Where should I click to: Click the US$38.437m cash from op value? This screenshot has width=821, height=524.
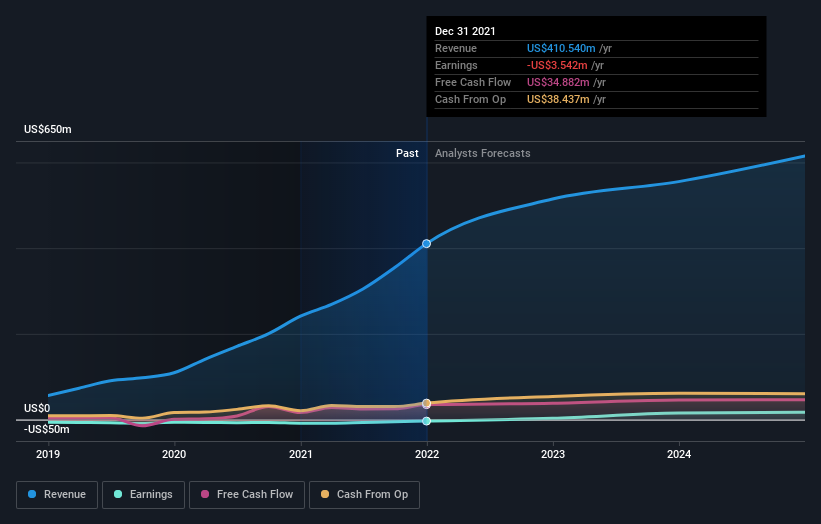pyautogui.click(x=558, y=99)
